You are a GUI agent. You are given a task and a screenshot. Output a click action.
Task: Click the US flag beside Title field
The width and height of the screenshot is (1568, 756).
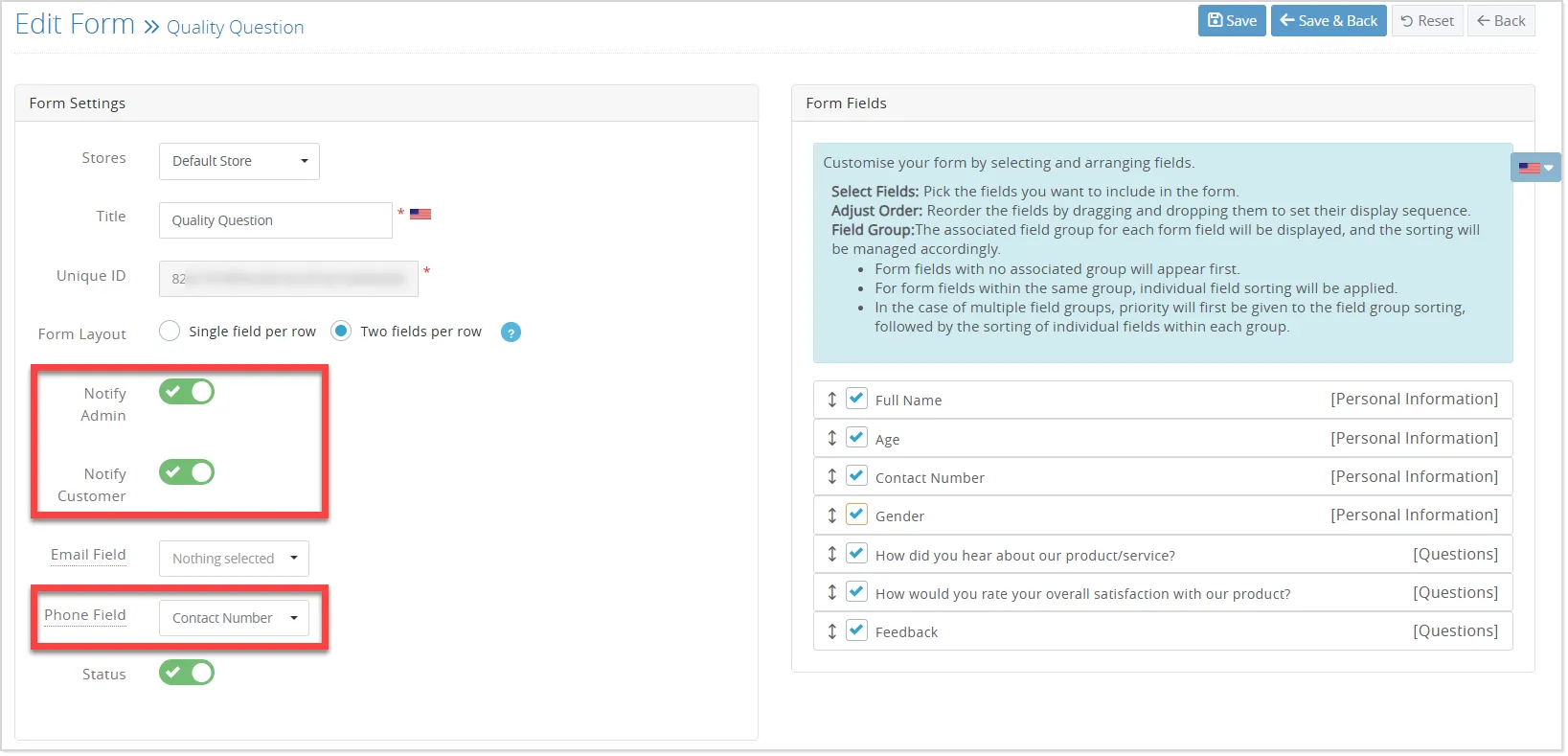[x=420, y=215]
